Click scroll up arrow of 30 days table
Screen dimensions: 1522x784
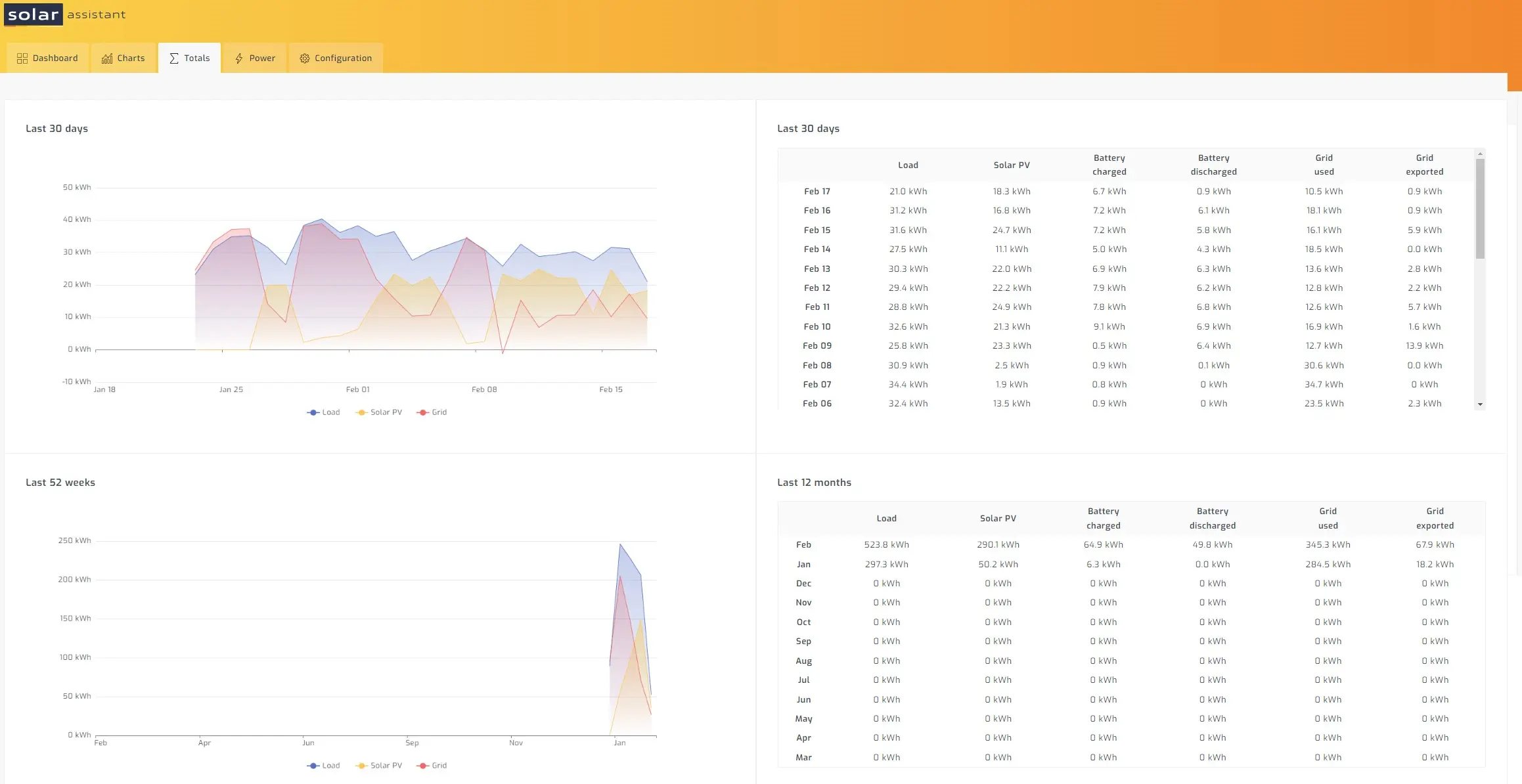pyautogui.click(x=1480, y=154)
